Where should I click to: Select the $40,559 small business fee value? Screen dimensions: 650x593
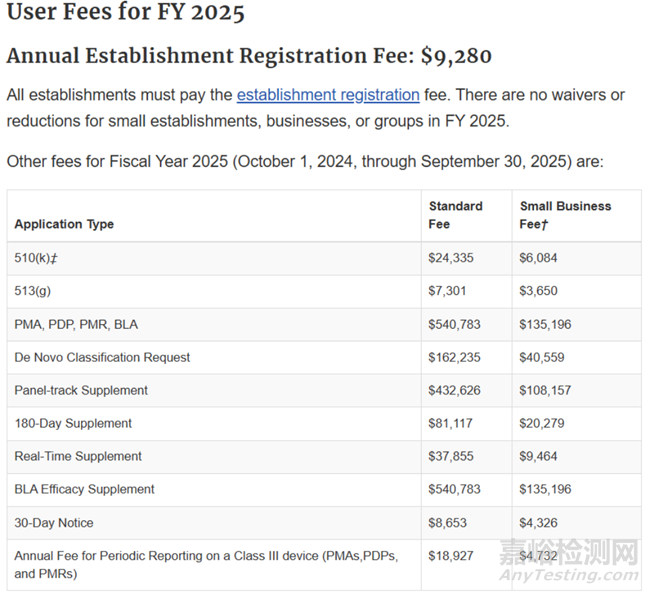coord(542,357)
